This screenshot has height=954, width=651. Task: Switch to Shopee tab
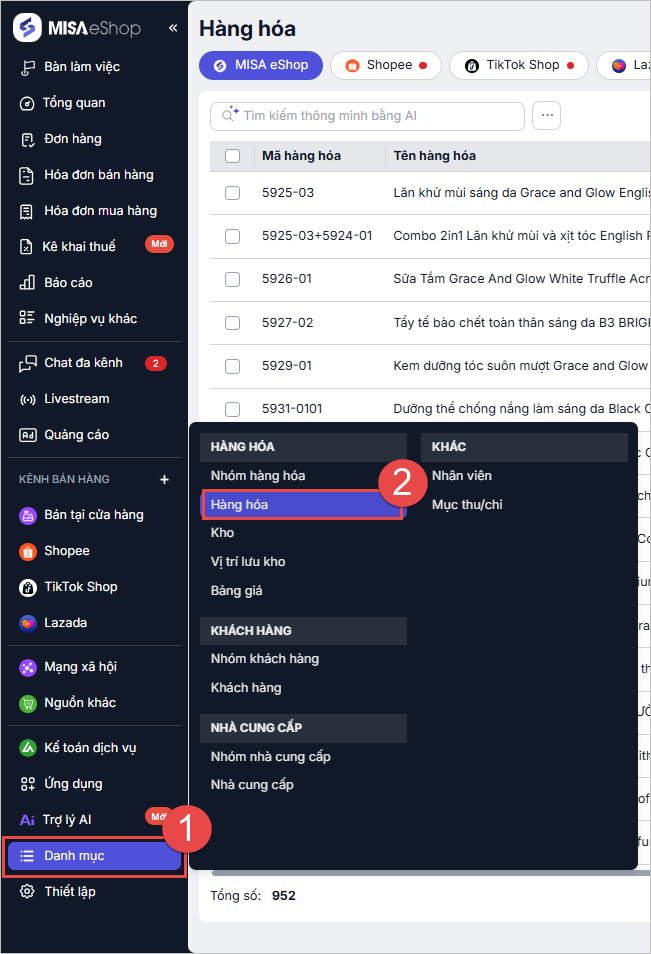click(x=386, y=65)
